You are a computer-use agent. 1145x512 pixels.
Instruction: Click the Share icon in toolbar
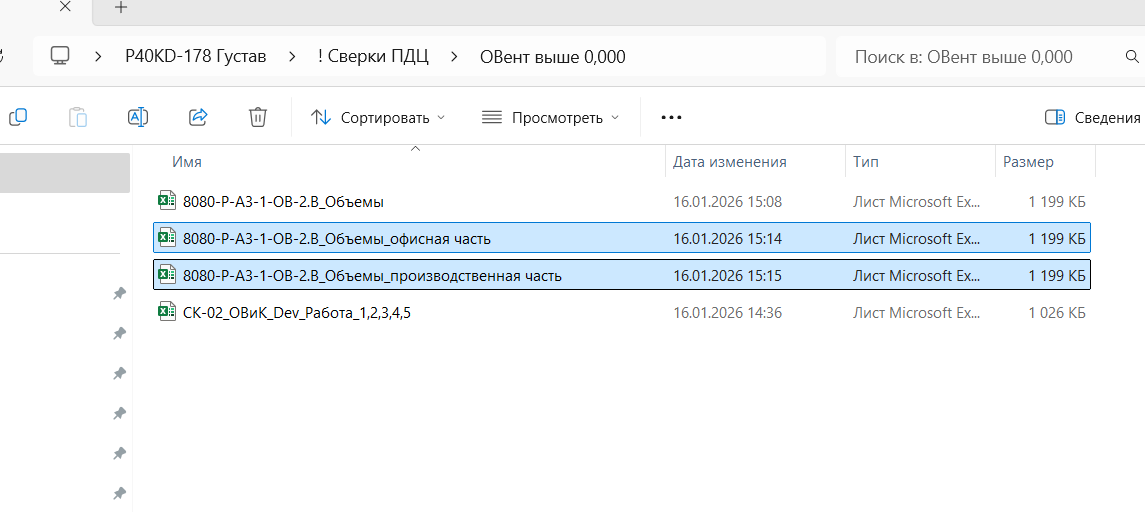click(x=198, y=117)
